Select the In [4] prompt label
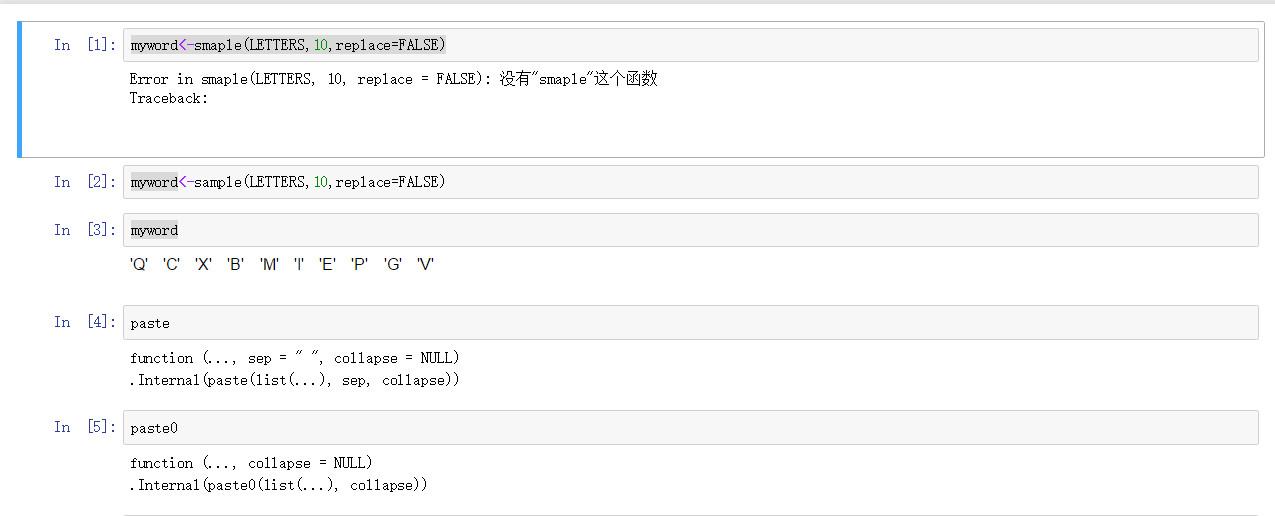The height and width of the screenshot is (516, 1275). [x=85, y=322]
